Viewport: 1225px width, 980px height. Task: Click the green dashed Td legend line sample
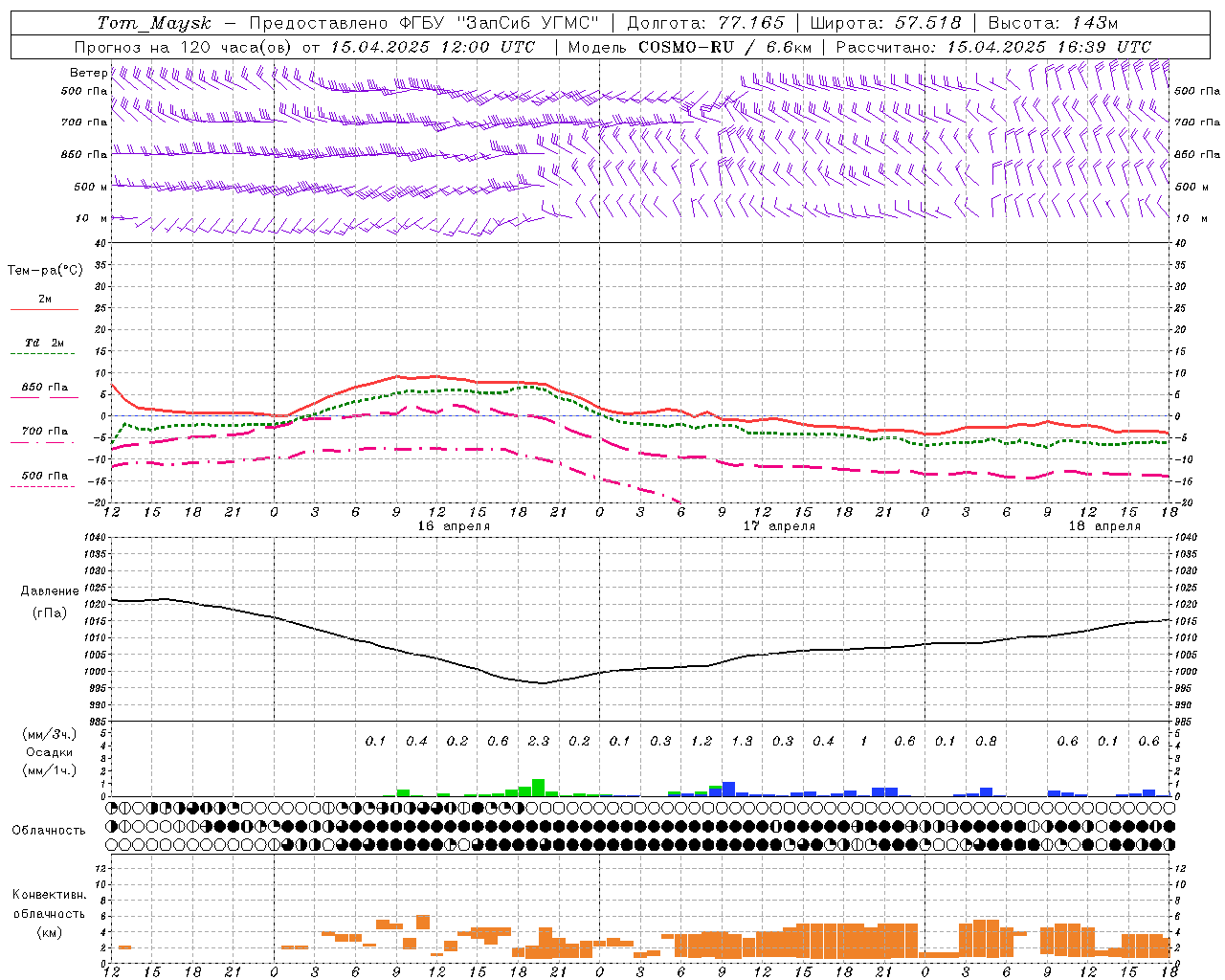click(43, 354)
